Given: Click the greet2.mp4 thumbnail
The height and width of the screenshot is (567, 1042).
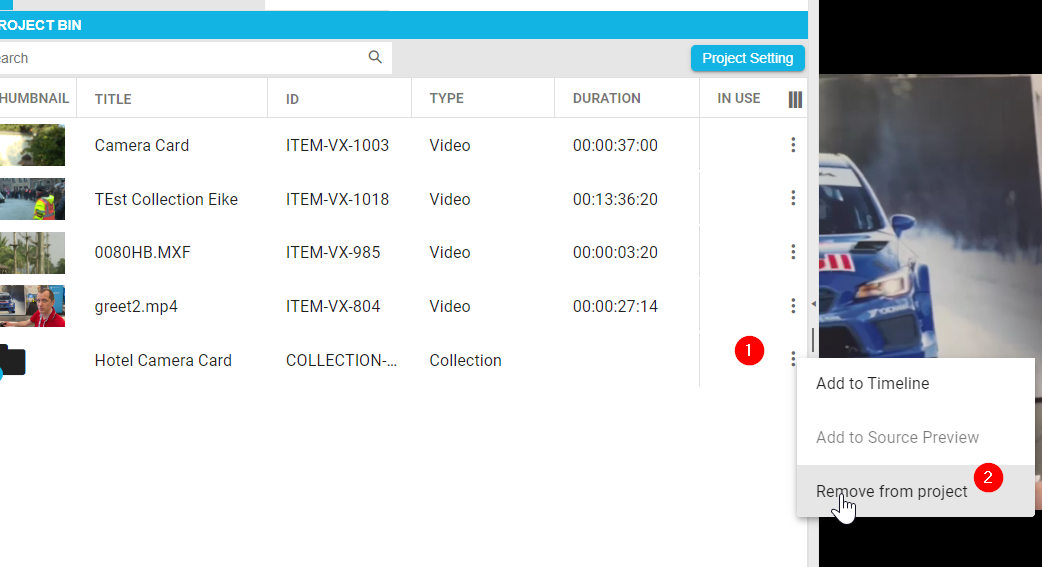Looking at the screenshot, I should (32, 306).
